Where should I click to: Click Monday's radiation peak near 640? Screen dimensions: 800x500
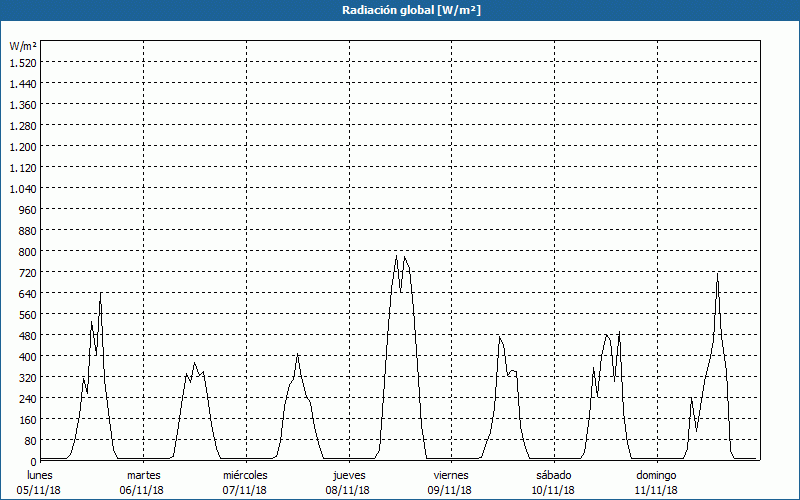(101, 293)
